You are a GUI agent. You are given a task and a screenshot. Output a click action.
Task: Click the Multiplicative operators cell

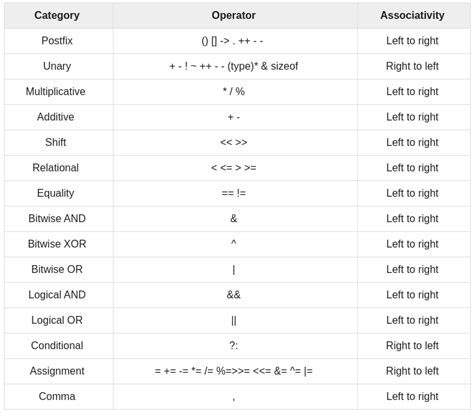pyautogui.click(x=234, y=91)
